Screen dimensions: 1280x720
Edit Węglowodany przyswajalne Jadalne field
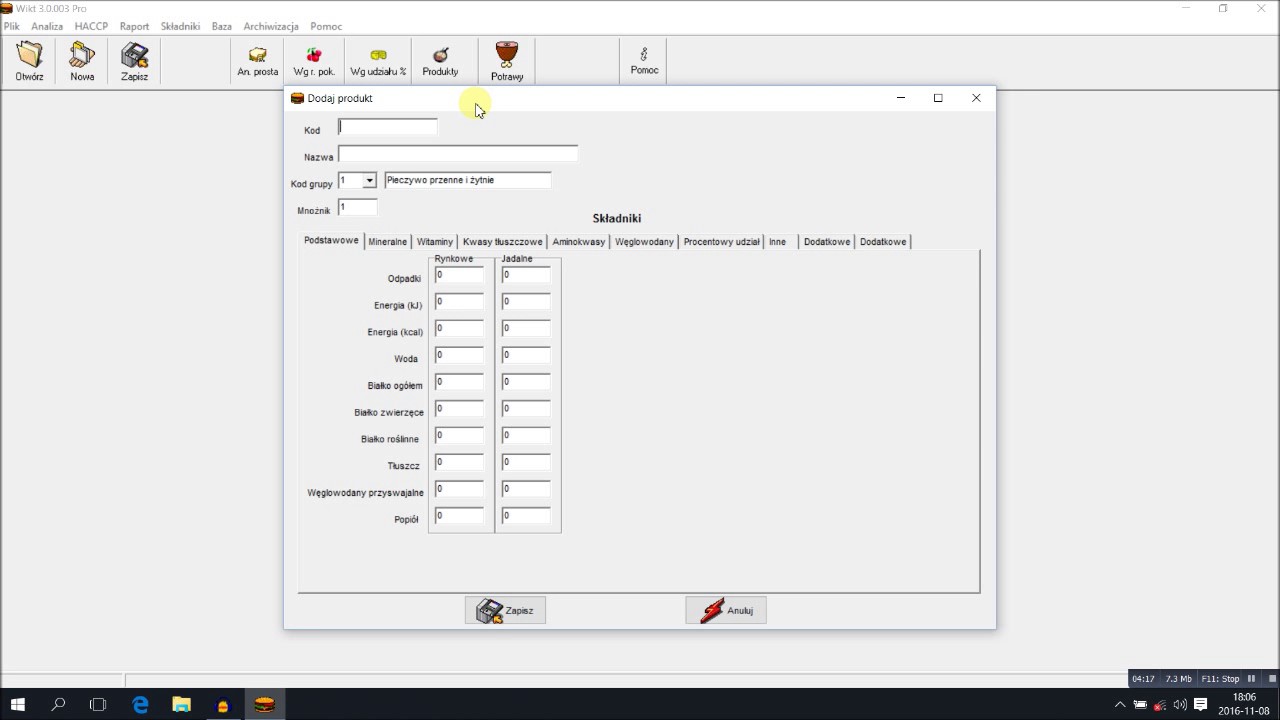tap(526, 489)
